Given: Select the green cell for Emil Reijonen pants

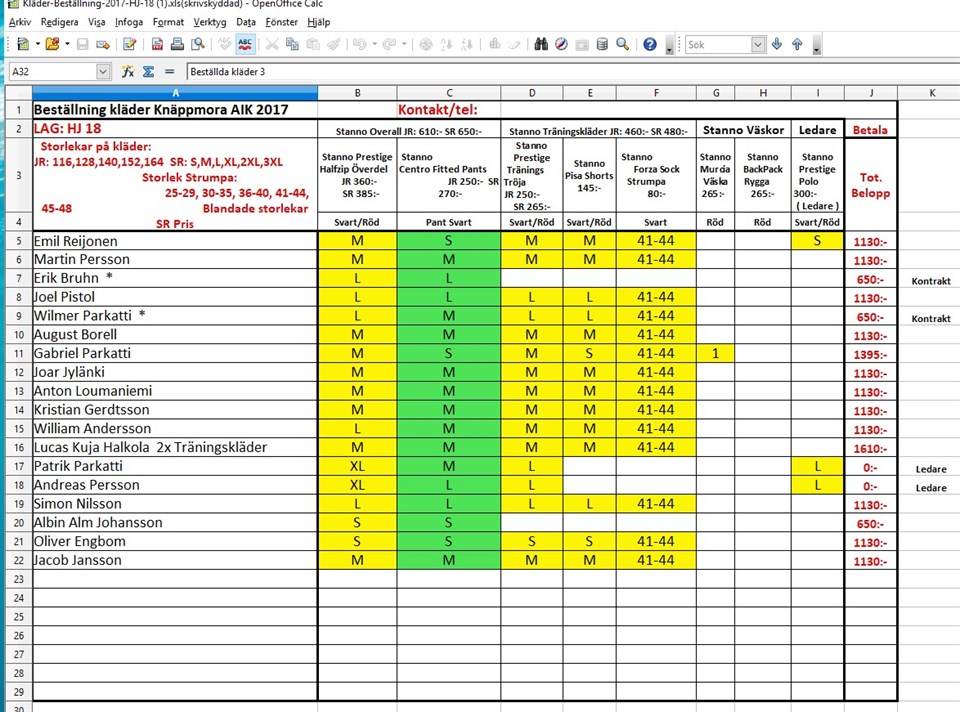Looking at the screenshot, I should 448,241.
